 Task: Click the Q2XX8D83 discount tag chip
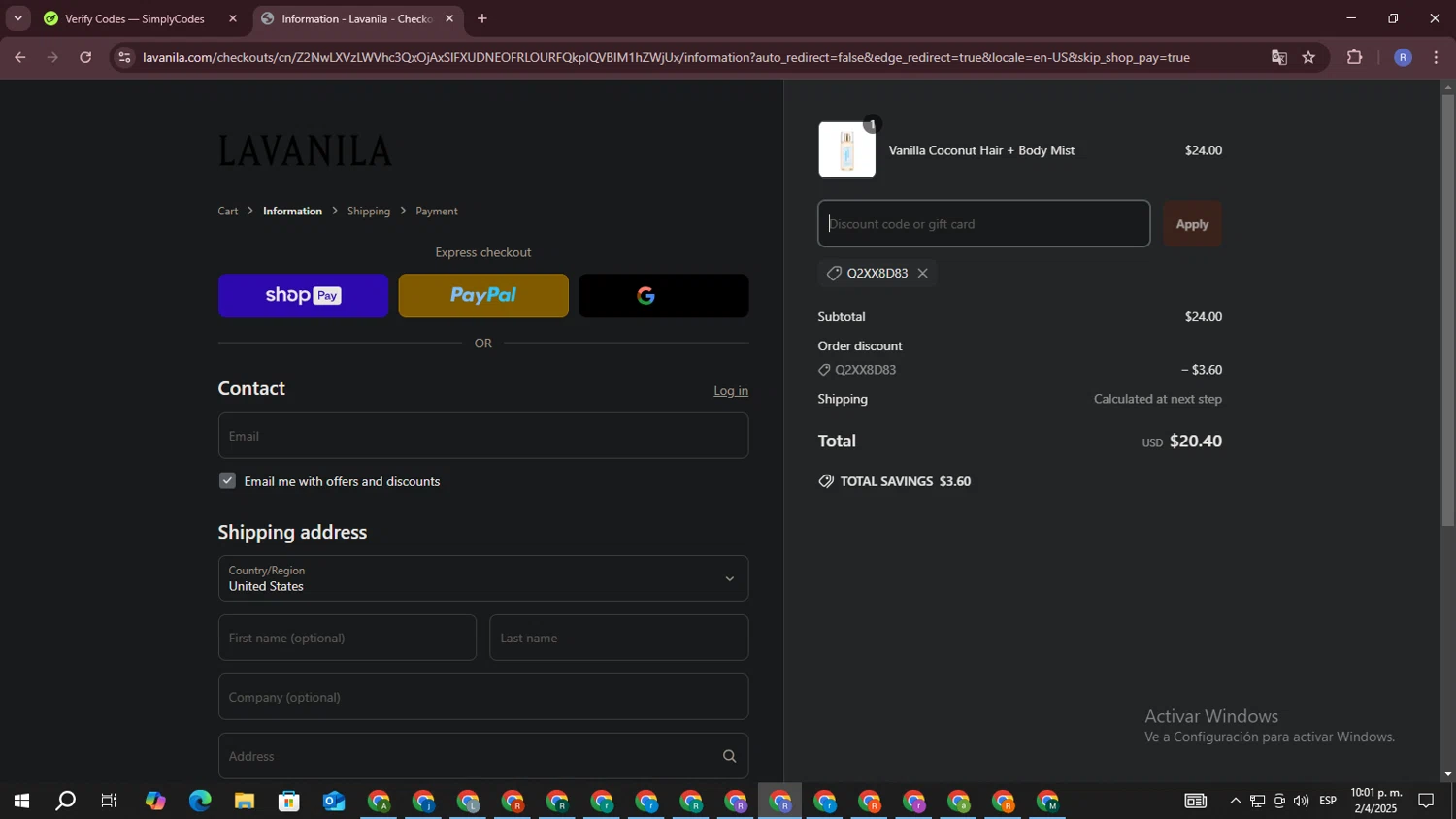pos(877,273)
